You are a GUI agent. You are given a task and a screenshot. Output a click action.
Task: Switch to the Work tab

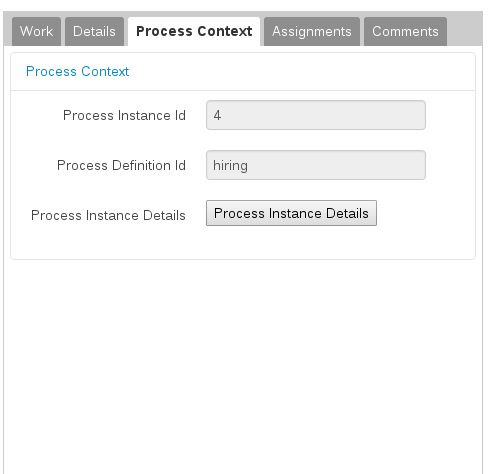36,32
